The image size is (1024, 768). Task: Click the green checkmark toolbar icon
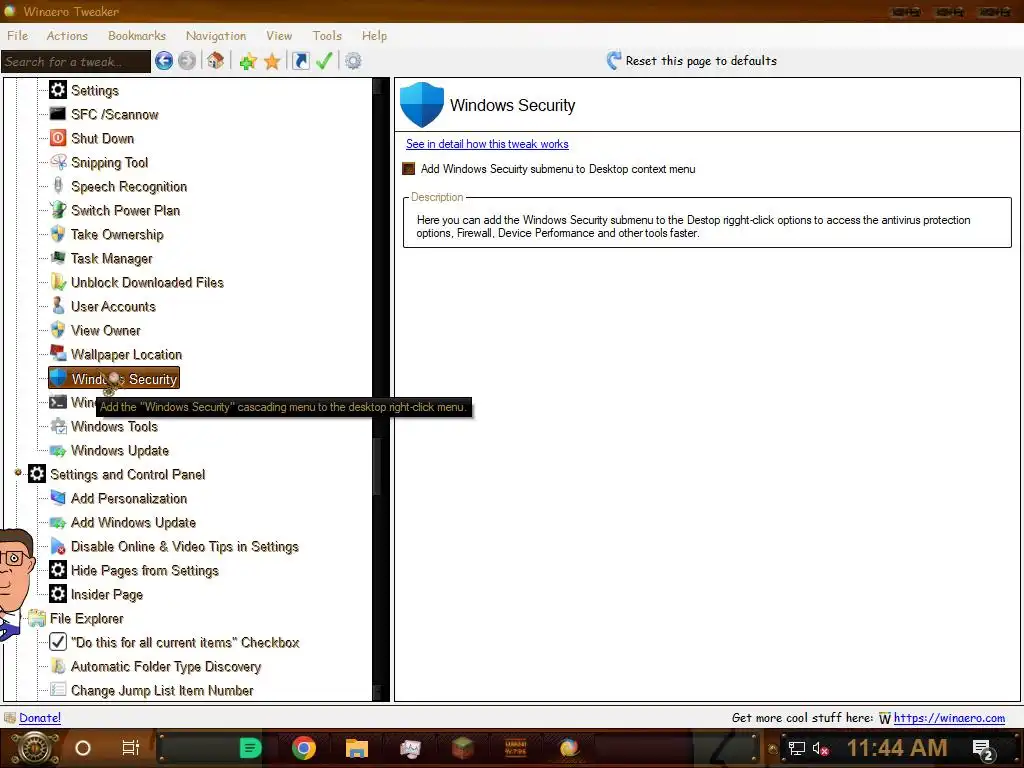(x=324, y=61)
